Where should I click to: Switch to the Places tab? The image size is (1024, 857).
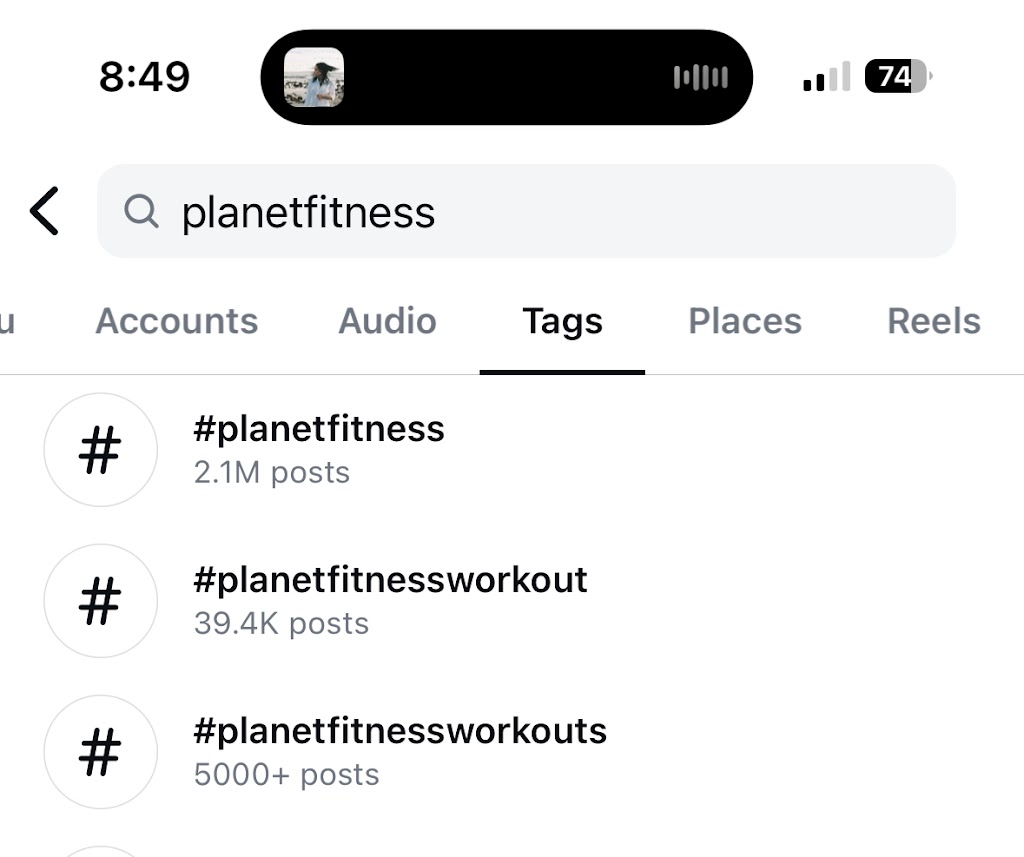tap(745, 321)
